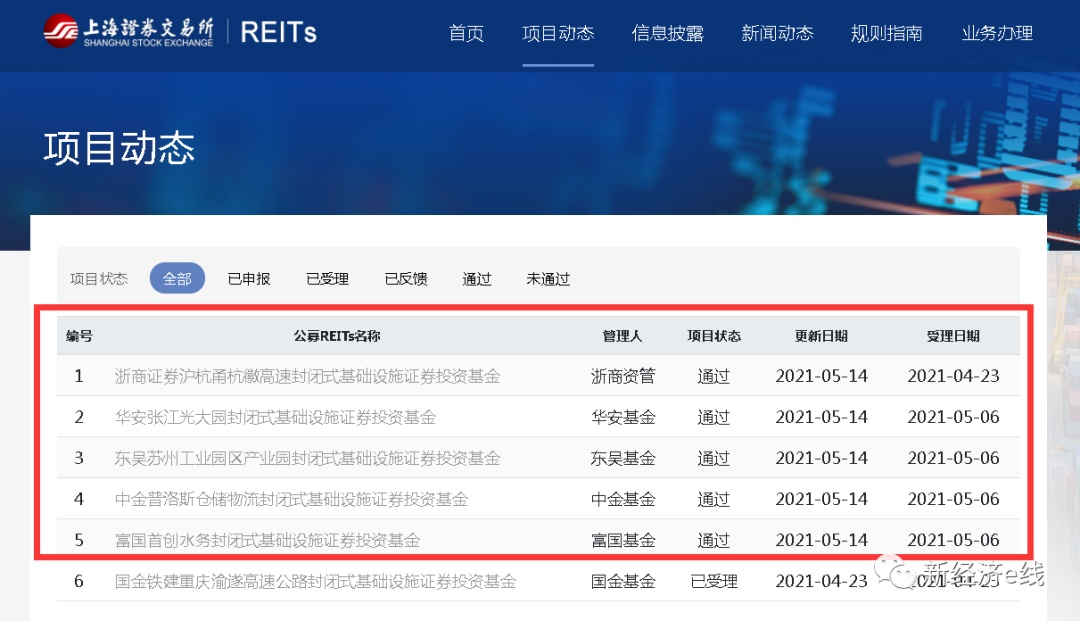Click the 受理日期 2021-05-06 in 华安基金 row
Viewport: 1080px width, 621px height.
point(953,417)
